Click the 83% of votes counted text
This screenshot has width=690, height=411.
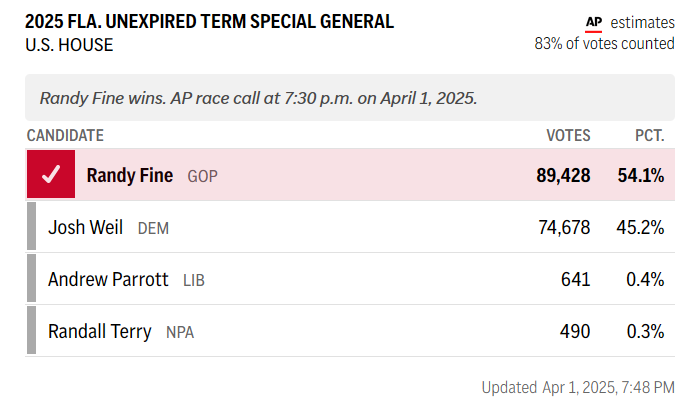605,44
